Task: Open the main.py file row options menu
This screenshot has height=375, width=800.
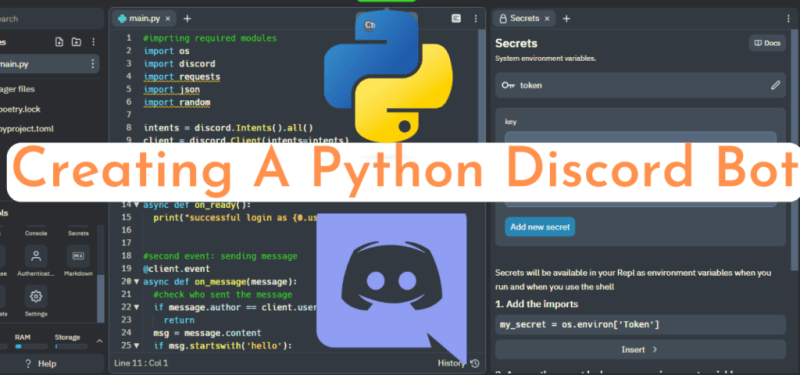Action: pyautogui.click(x=92, y=64)
